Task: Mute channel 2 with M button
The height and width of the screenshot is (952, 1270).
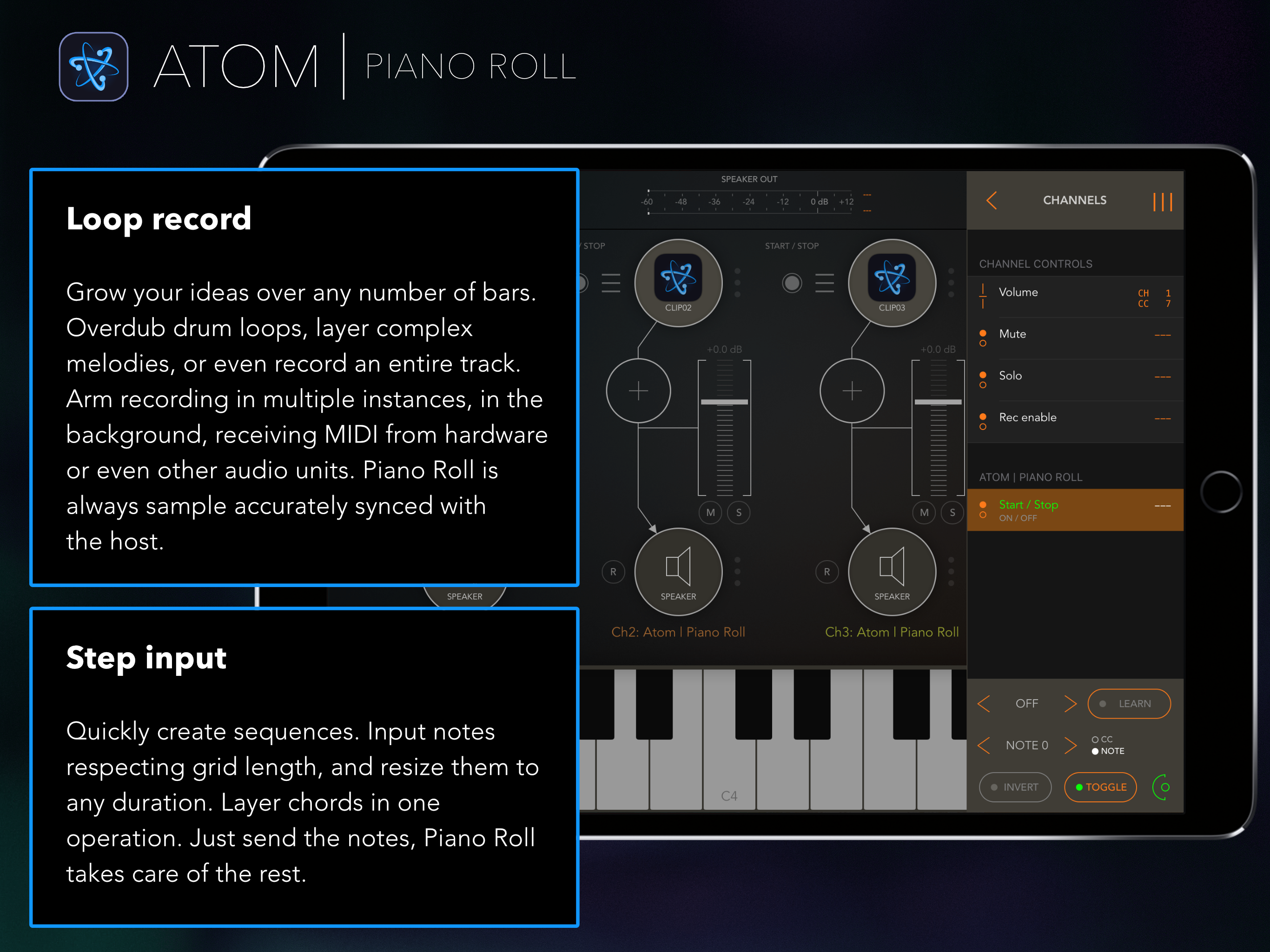Action: coord(710,512)
